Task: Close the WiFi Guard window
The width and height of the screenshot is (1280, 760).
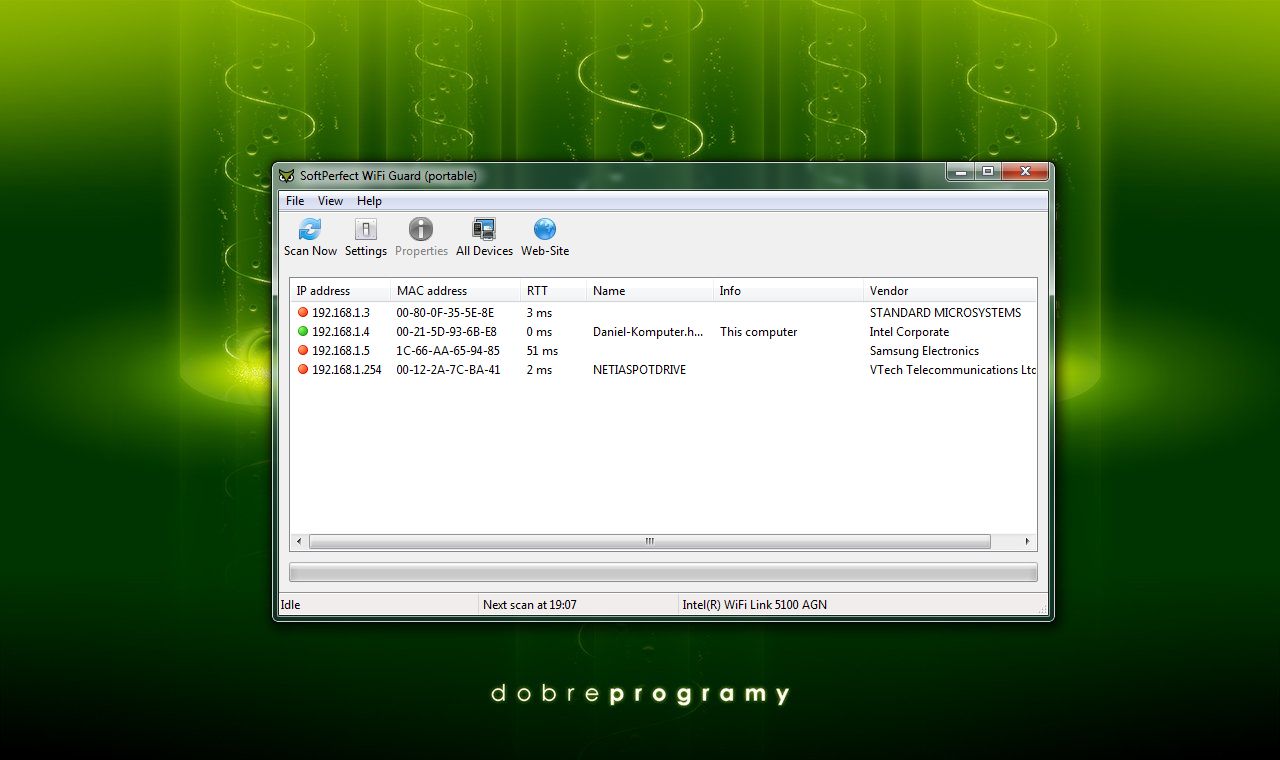Action: click(1024, 172)
